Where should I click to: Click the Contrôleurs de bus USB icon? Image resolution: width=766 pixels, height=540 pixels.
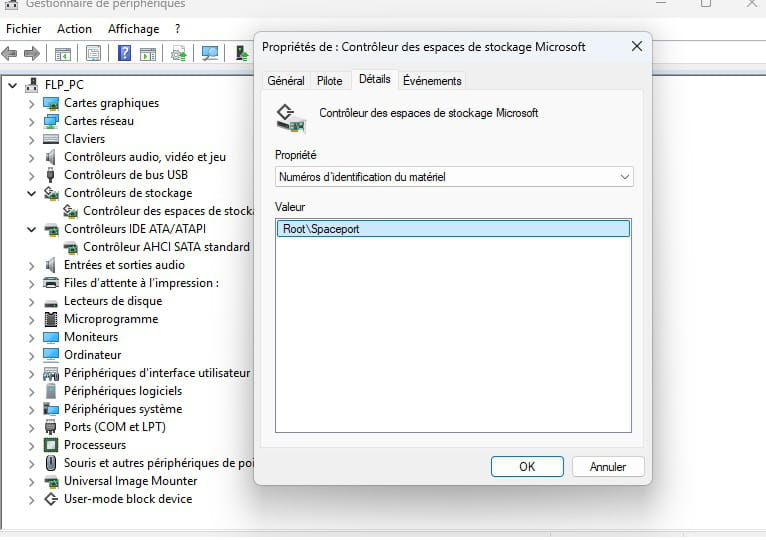pos(50,175)
